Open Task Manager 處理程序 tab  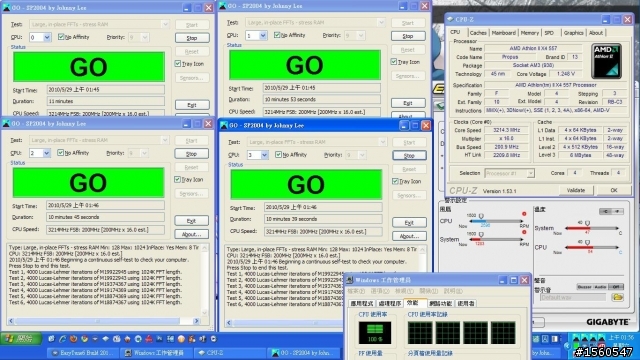coord(389,304)
